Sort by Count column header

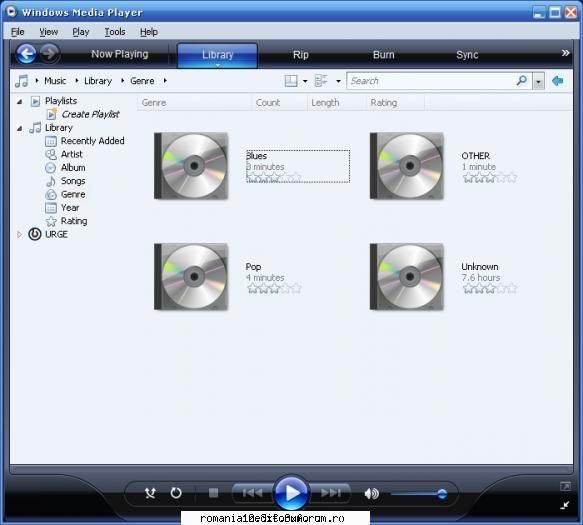[280, 103]
